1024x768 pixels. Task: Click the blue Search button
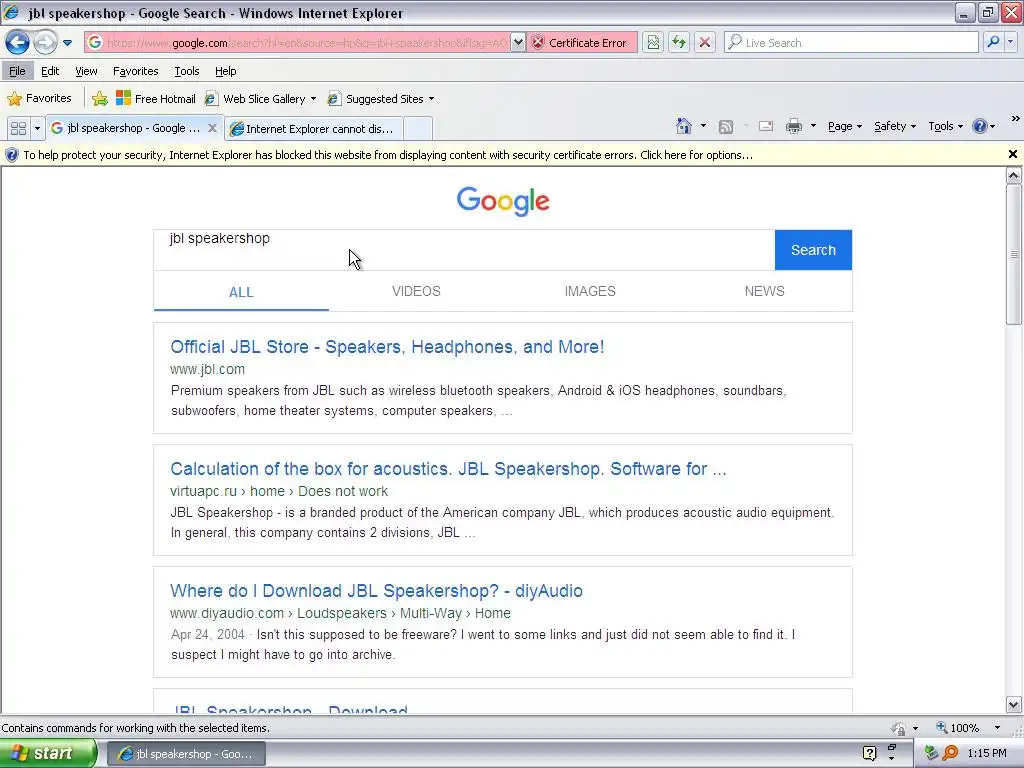813,249
